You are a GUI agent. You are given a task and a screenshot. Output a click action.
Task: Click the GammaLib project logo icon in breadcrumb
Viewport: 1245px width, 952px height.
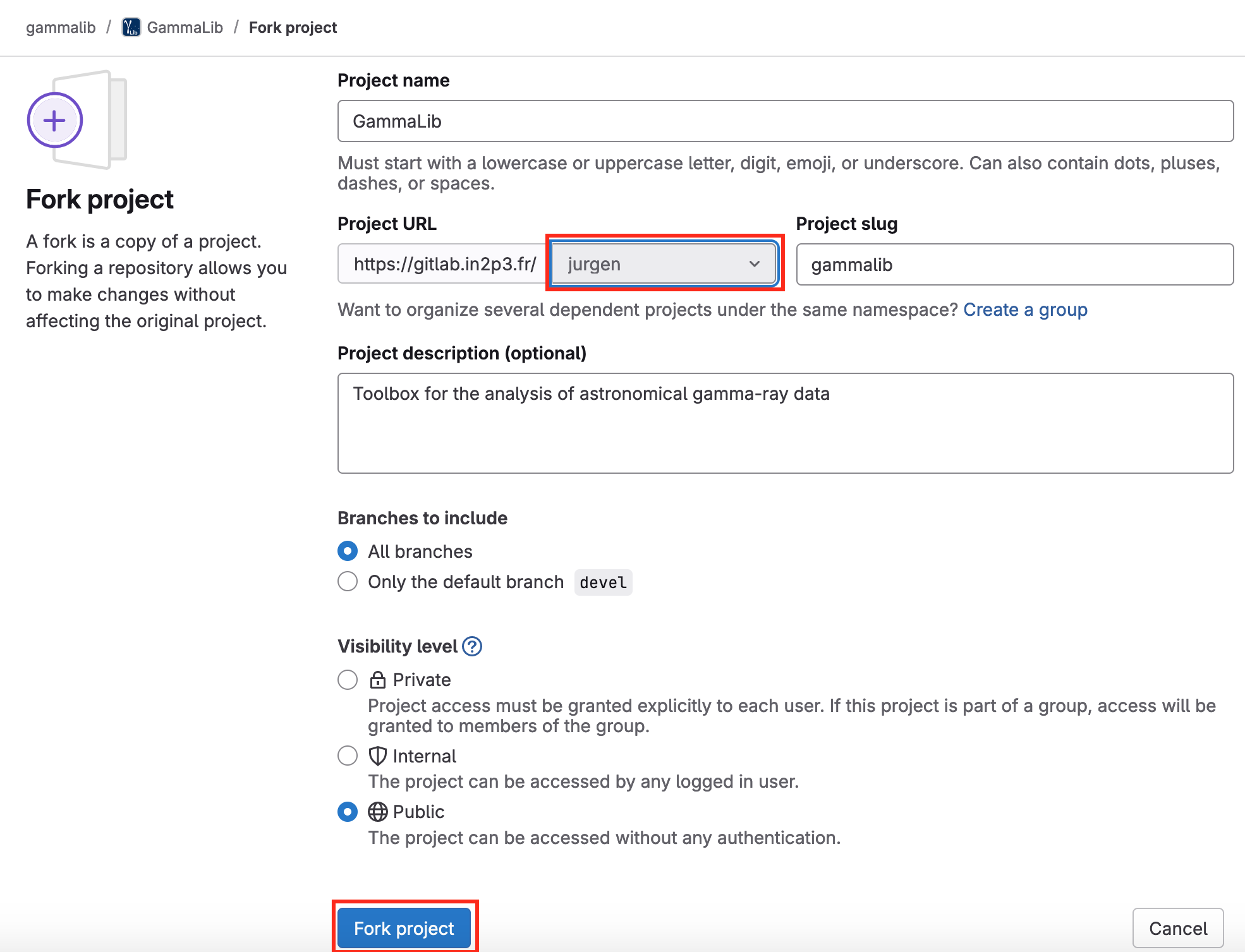click(x=131, y=28)
